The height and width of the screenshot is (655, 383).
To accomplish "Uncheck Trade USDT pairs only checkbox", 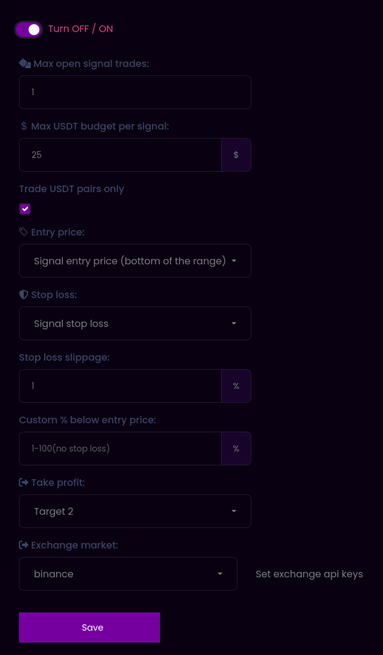I will (25, 209).
